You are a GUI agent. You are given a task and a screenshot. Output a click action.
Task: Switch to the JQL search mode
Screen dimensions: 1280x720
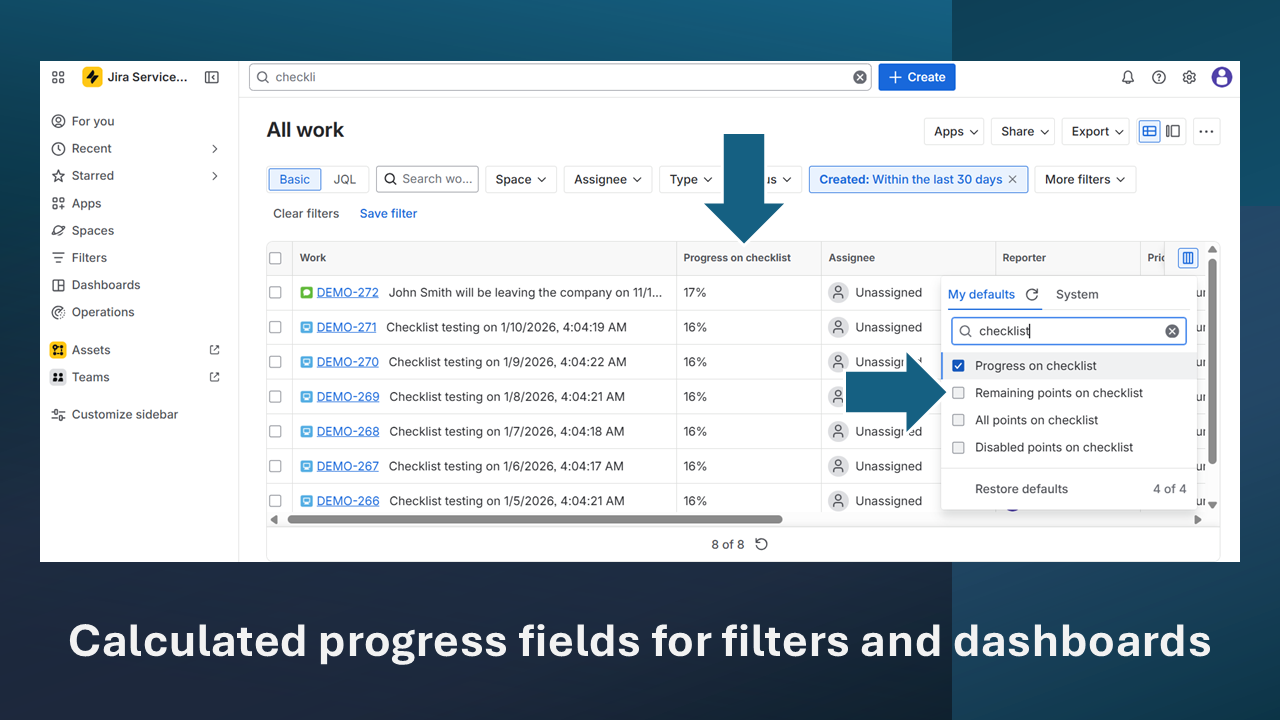pos(345,179)
